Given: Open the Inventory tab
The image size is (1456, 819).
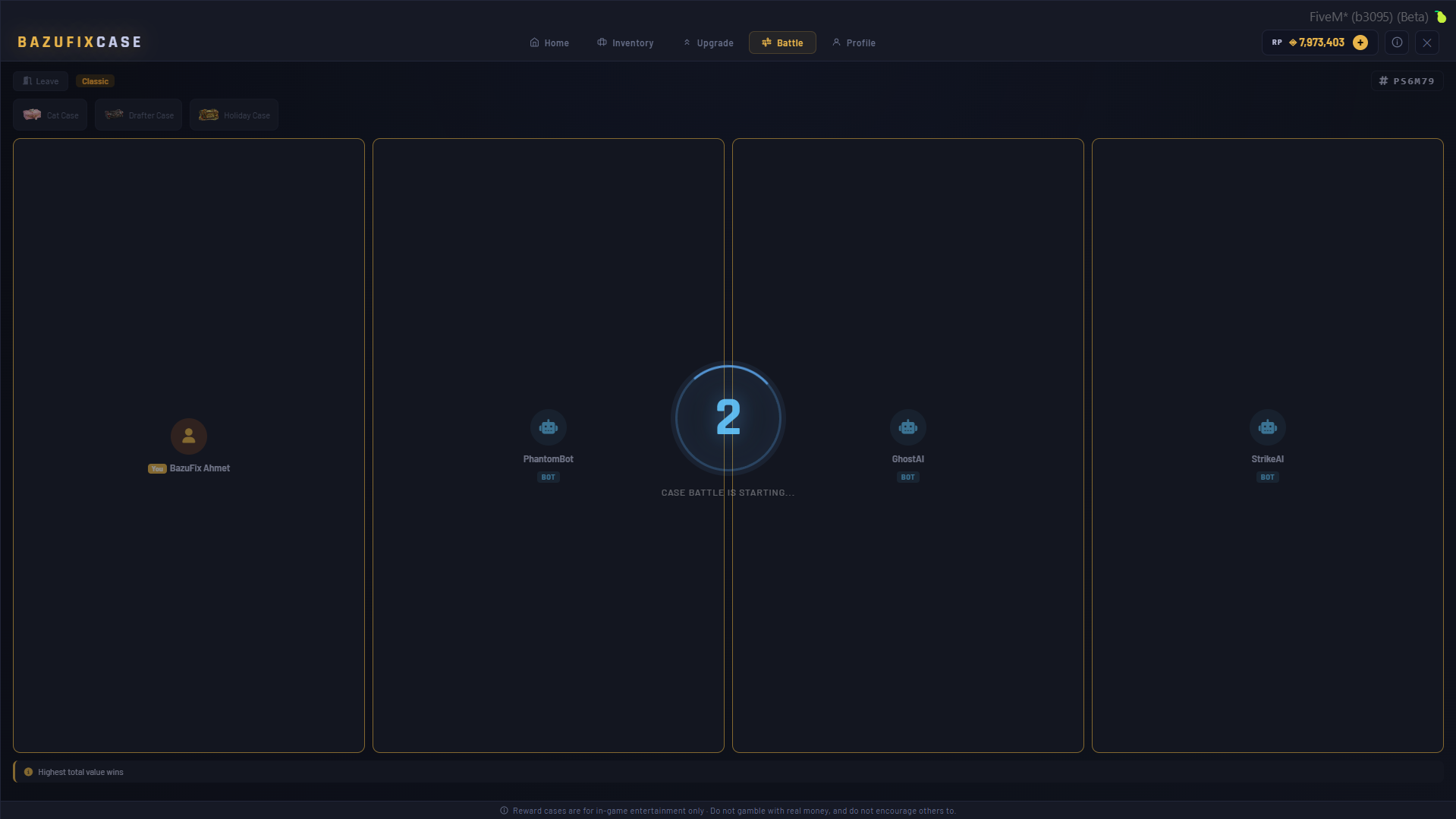Looking at the screenshot, I should click(625, 43).
